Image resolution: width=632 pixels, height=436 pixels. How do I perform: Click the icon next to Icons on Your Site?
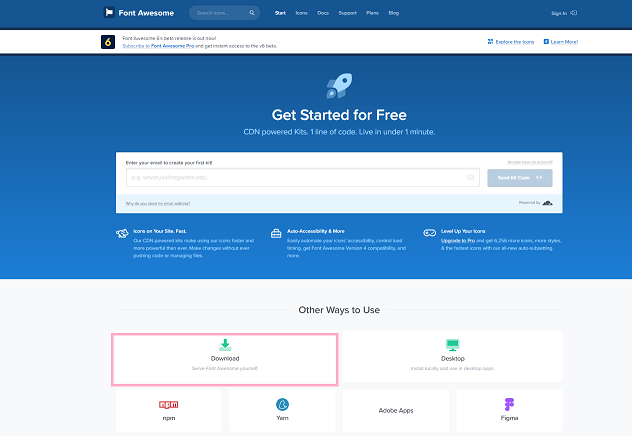(x=122, y=233)
